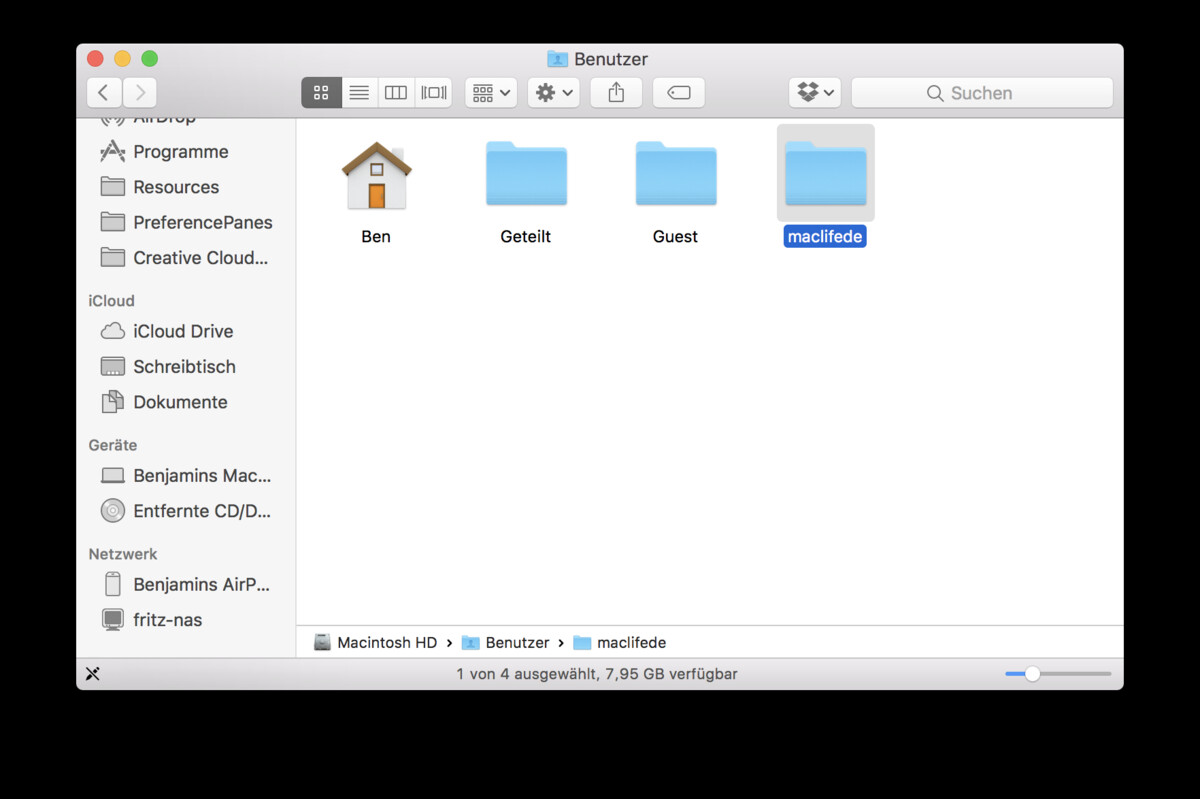Open iCloud Drive from the sidebar

click(183, 331)
